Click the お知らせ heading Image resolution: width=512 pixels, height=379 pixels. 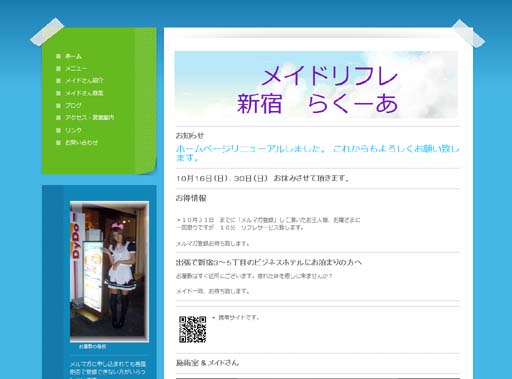point(190,136)
